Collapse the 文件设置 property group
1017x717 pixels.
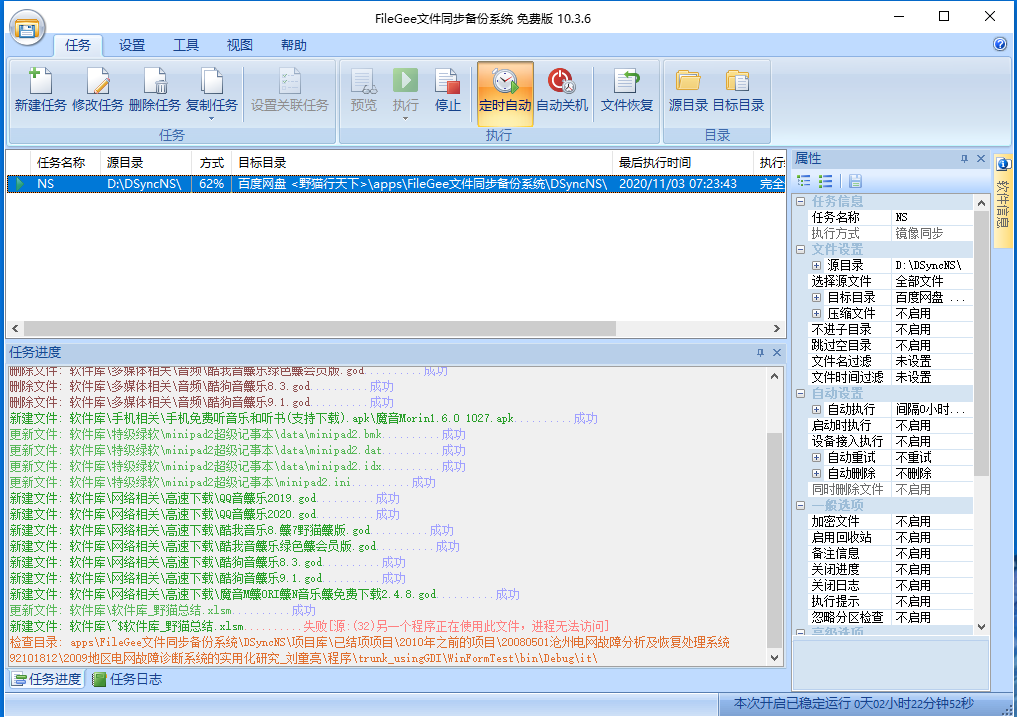pyautogui.click(x=800, y=249)
